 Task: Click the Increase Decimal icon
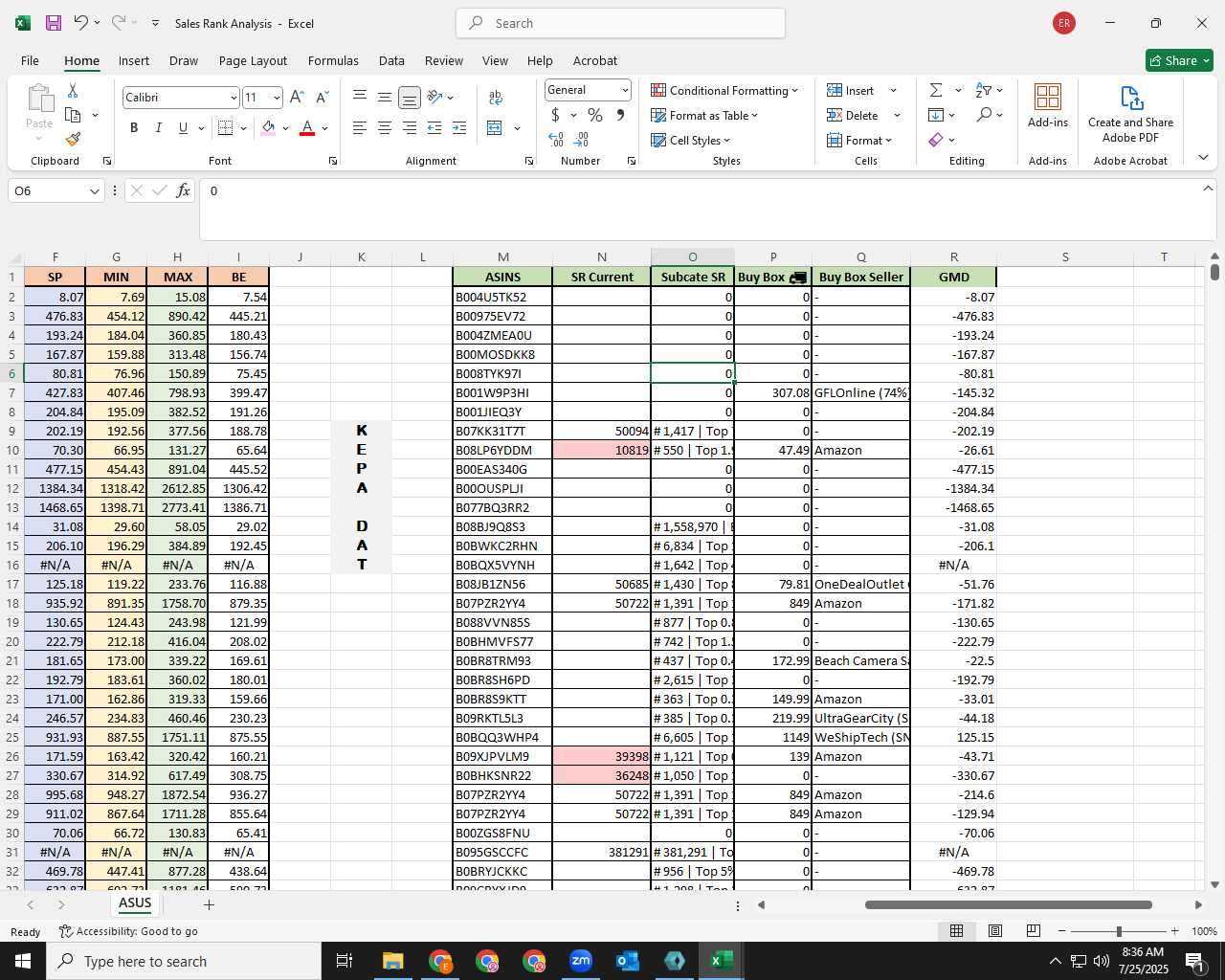[x=556, y=140]
